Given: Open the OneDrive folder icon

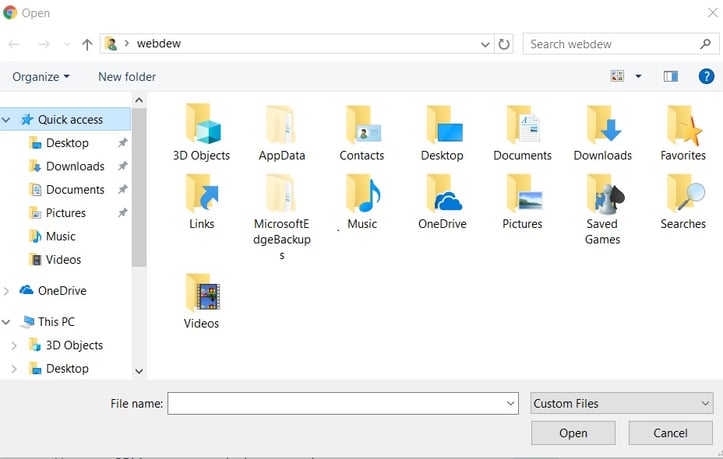Looking at the screenshot, I should point(442,194).
